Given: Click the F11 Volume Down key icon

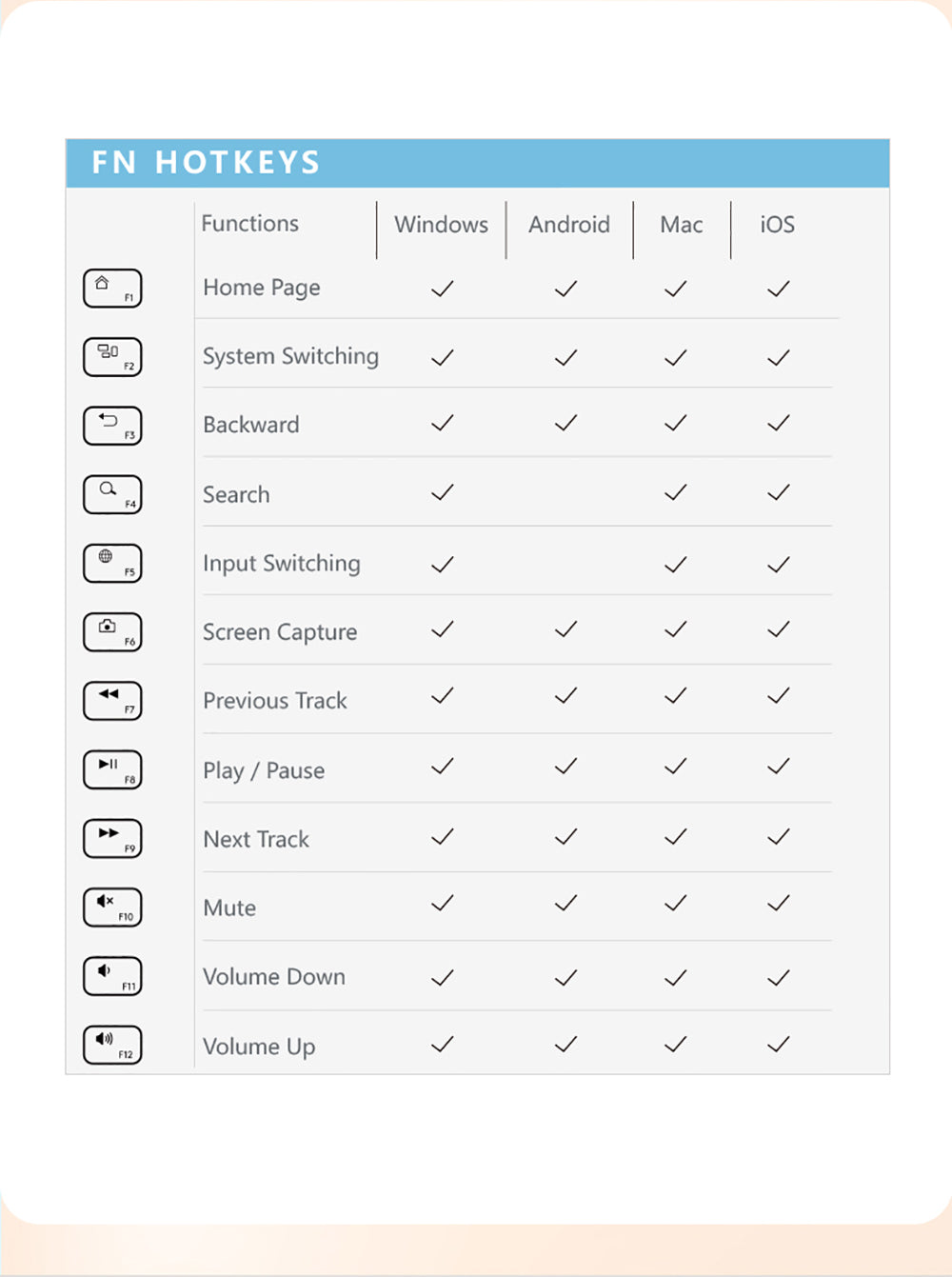Looking at the screenshot, I should point(112,976).
